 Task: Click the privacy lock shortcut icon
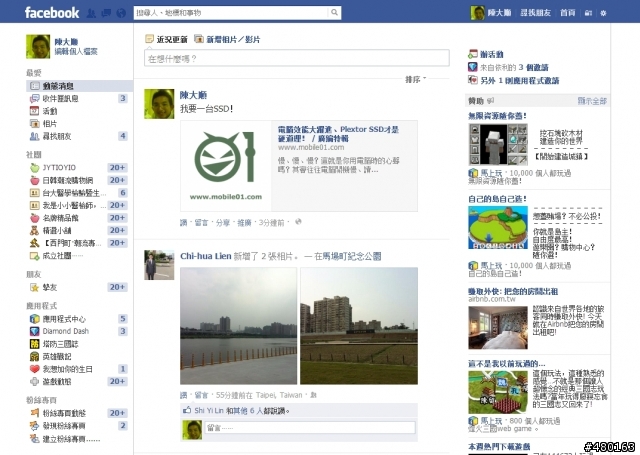pyautogui.click(x=588, y=13)
